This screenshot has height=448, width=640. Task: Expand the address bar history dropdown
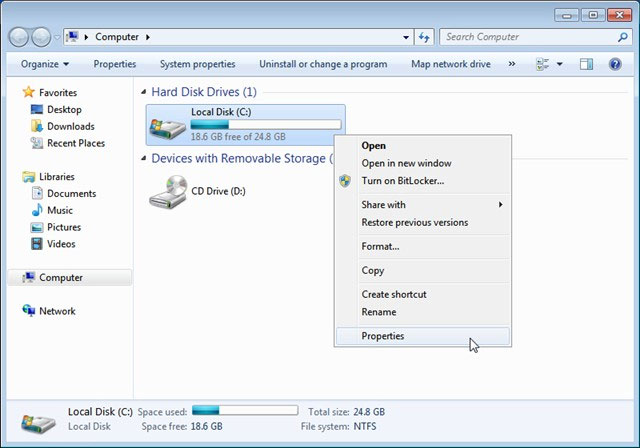(406, 37)
